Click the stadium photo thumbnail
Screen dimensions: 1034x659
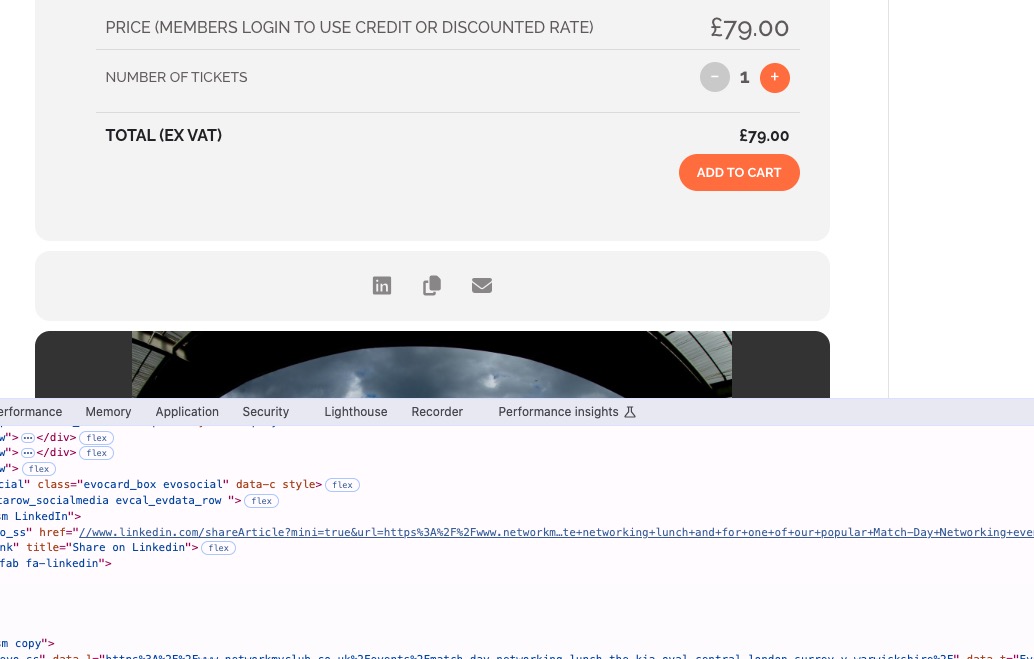click(432, 364)
